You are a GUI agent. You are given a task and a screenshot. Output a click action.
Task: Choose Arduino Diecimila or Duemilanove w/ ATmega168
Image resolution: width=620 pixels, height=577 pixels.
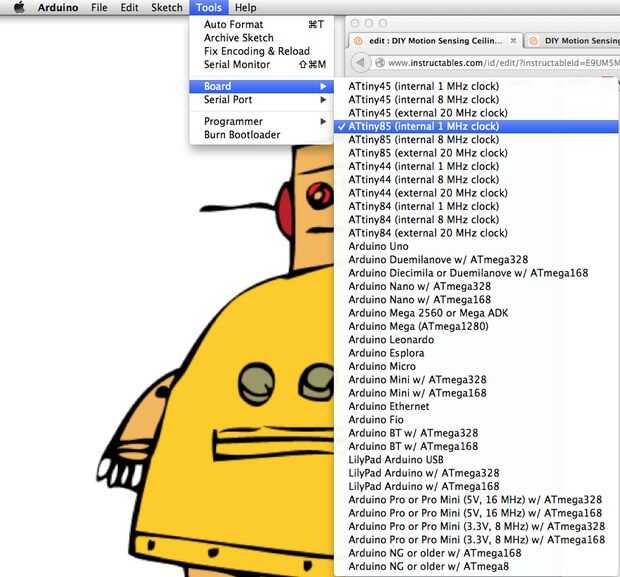pyautogui.click(x=476, y=273)
